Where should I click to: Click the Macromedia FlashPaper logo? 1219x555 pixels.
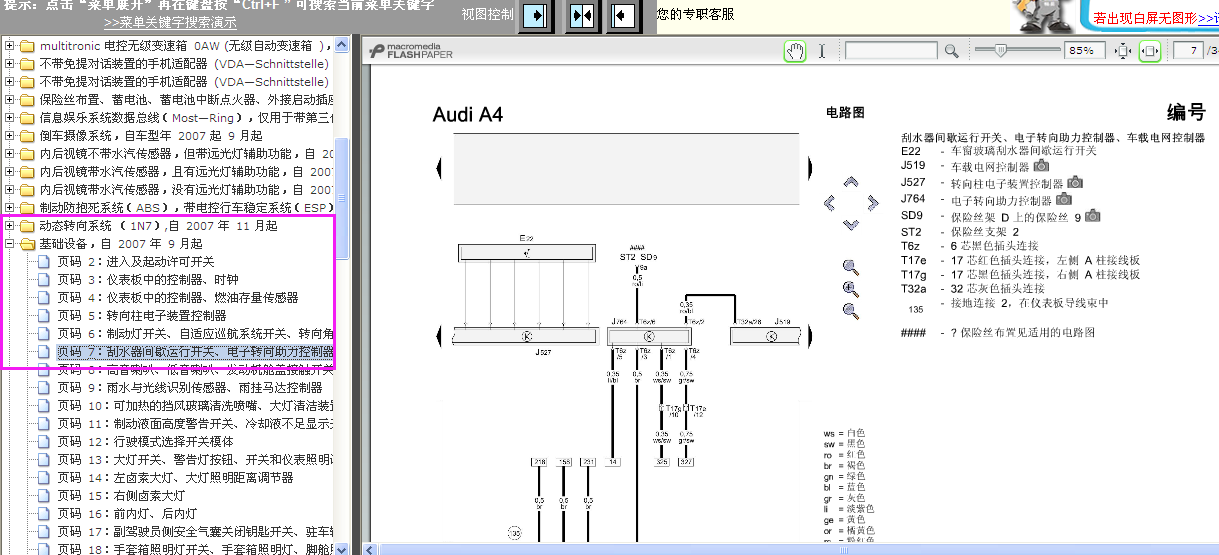[411, 50]
